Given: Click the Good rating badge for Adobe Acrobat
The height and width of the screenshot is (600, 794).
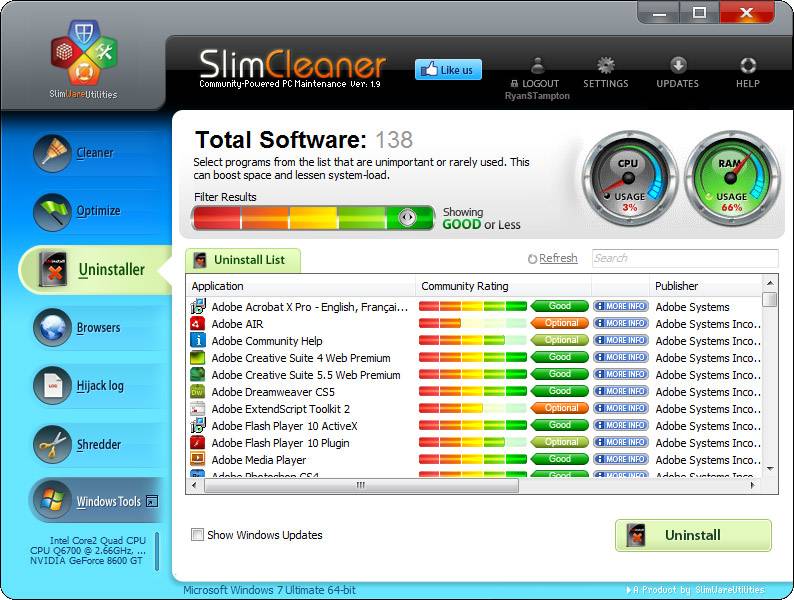Looking at the screenshot, I should [560, 306].
